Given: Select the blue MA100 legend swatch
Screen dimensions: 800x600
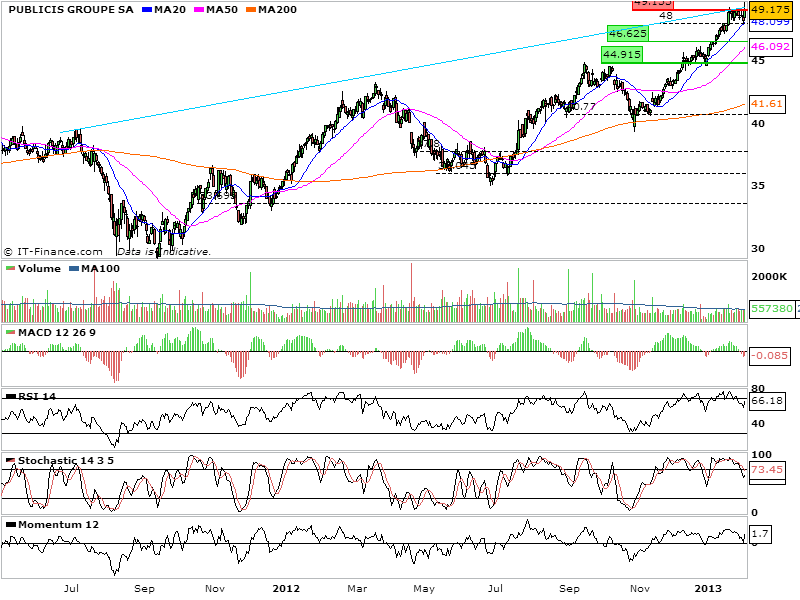Looking at the screenshot, I should tap(74, 268).
